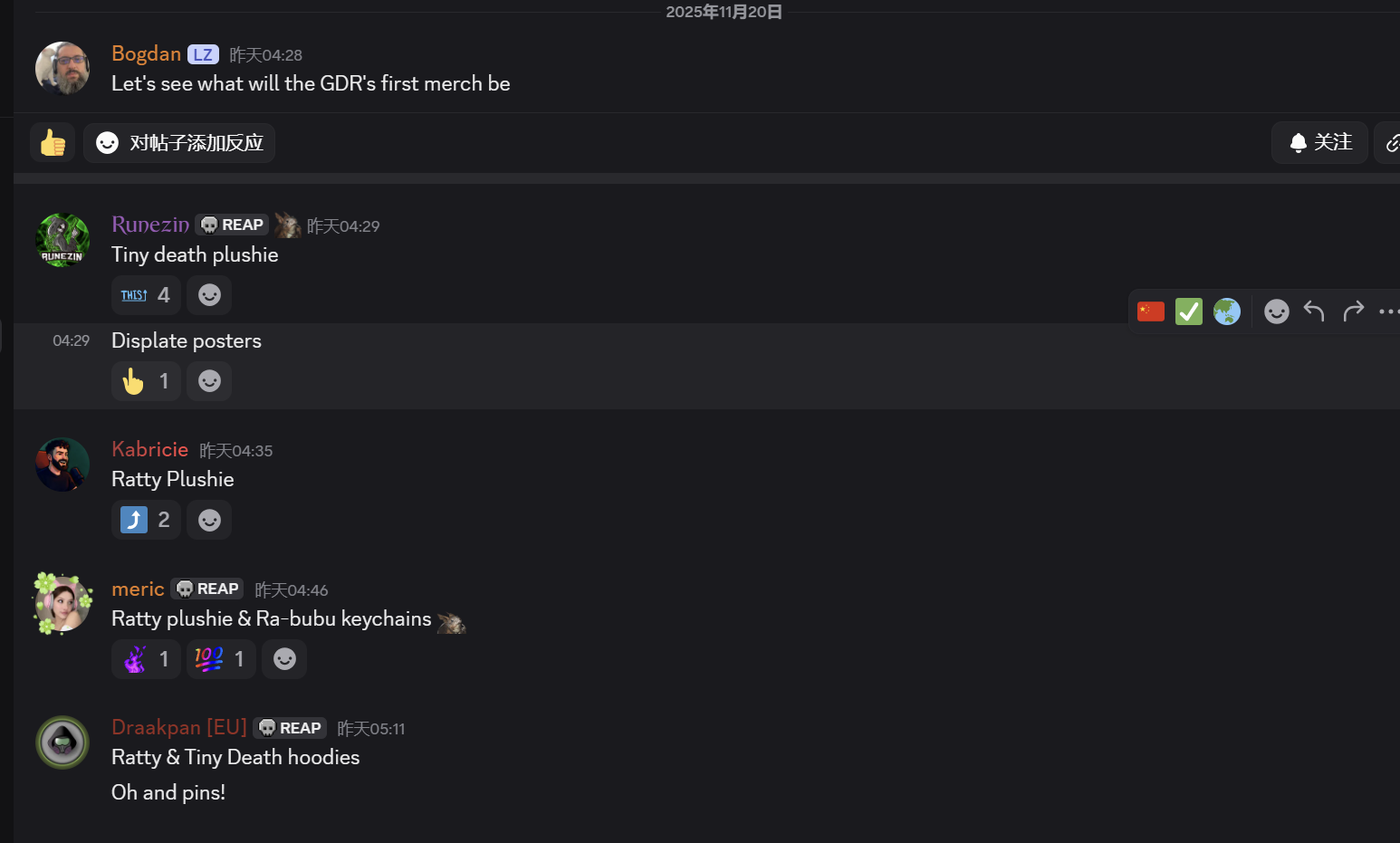Toggle the 100 reaction on meric's message
This screenshot has height=843, width=1400.
pos(221,659)
